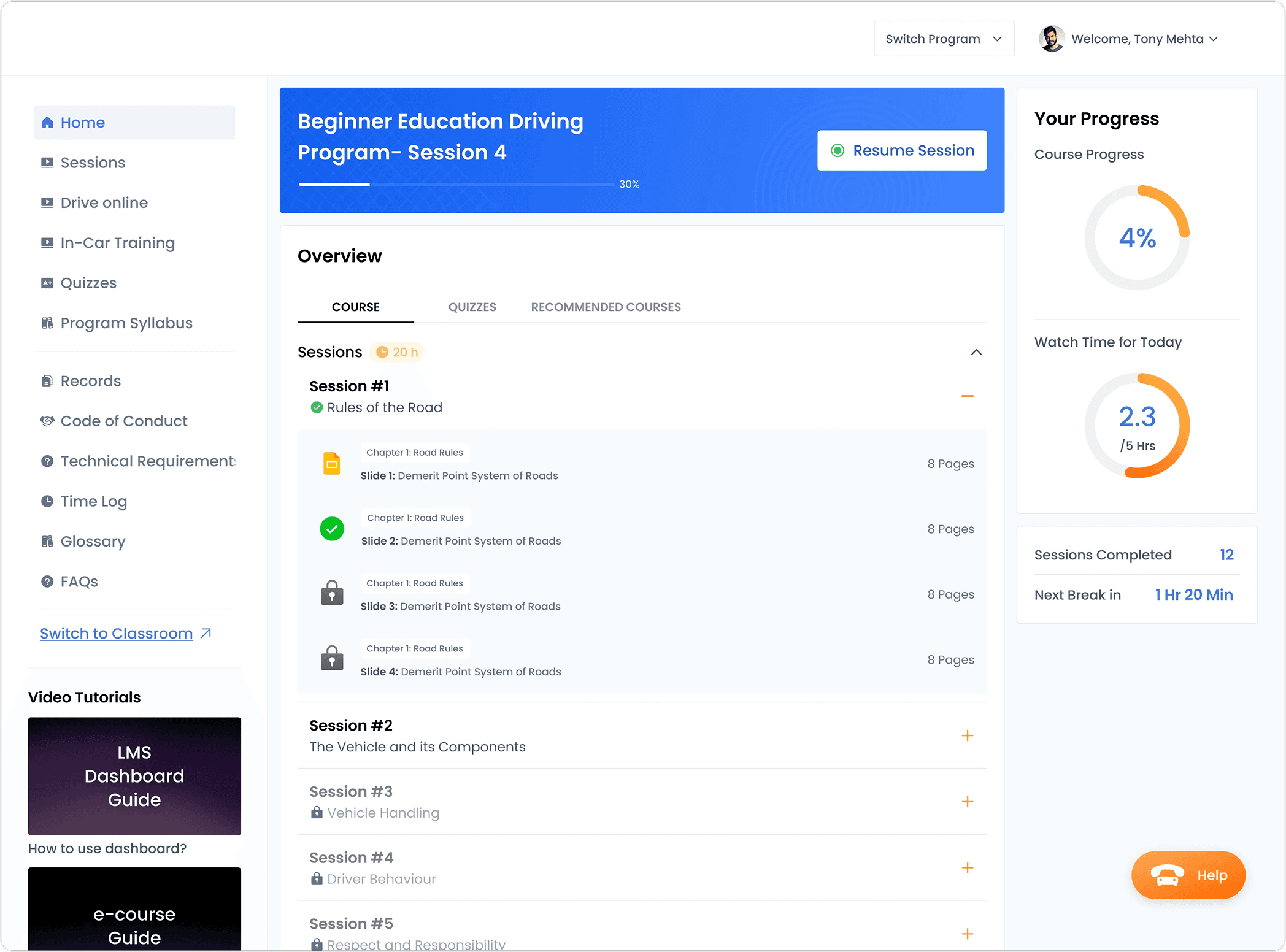The image size is (1286, 952).
Task: Click the green check next to Rules of the Road
Action: [317, 407]
